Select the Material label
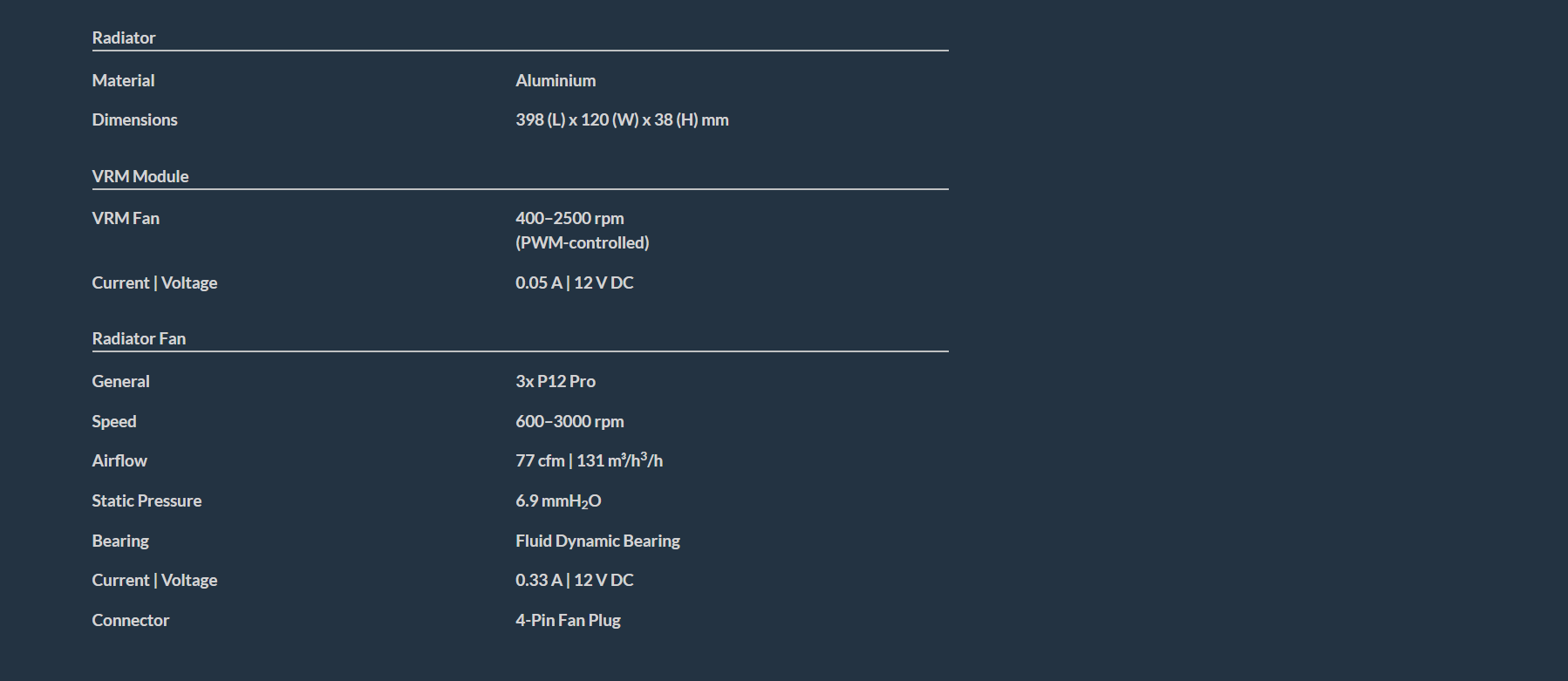The image size is (1568, 681). (x=123, y=80)
